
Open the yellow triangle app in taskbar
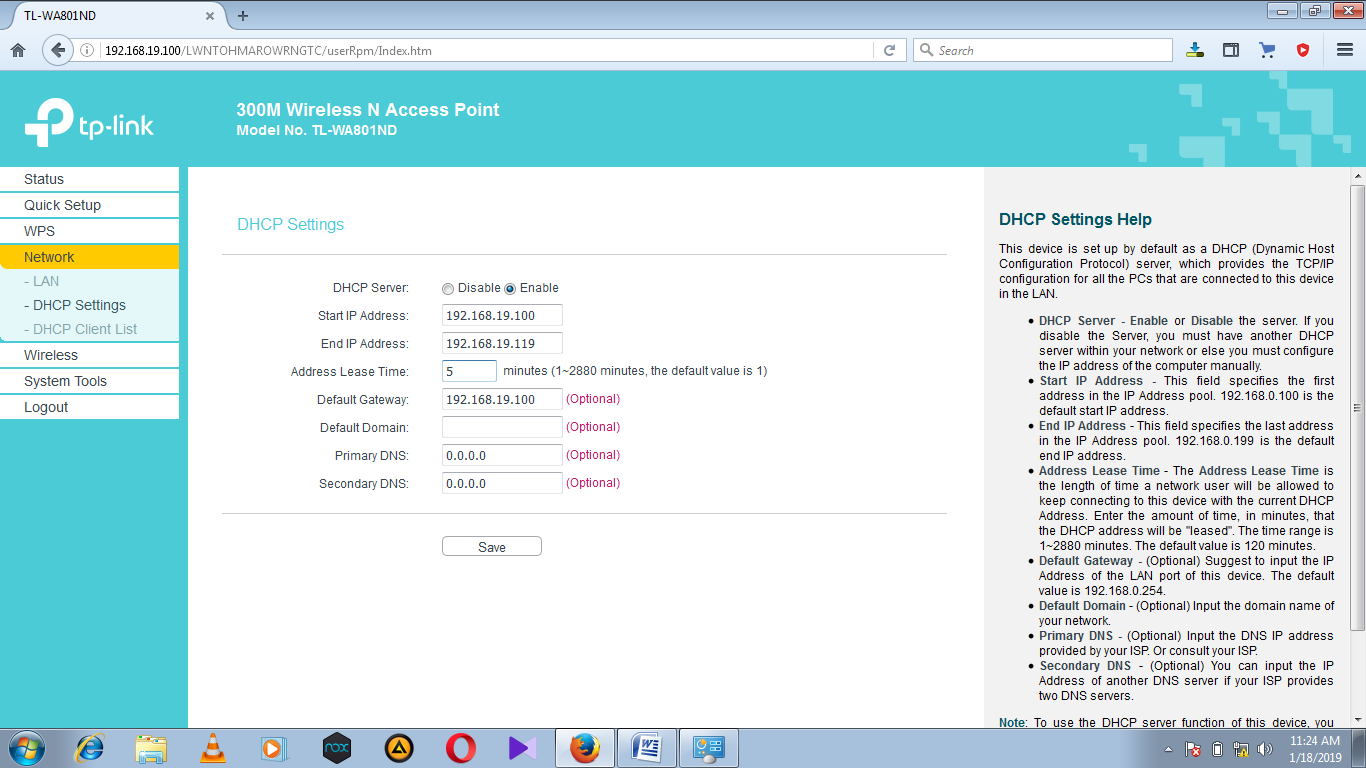(399, 747)
